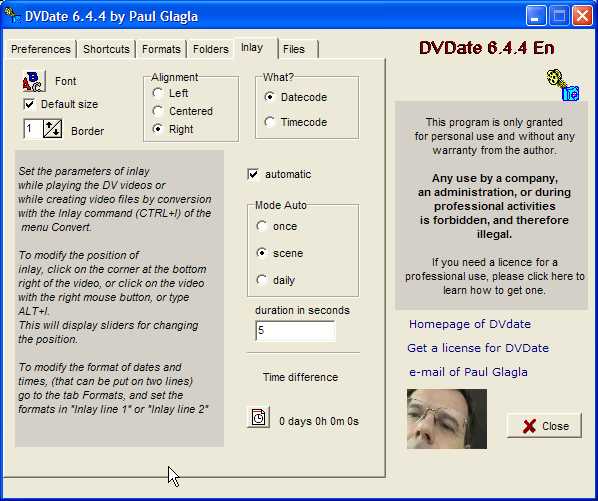Disable the automatic checkbox
Screen dimensions: 598x501
tap(253, 174)
